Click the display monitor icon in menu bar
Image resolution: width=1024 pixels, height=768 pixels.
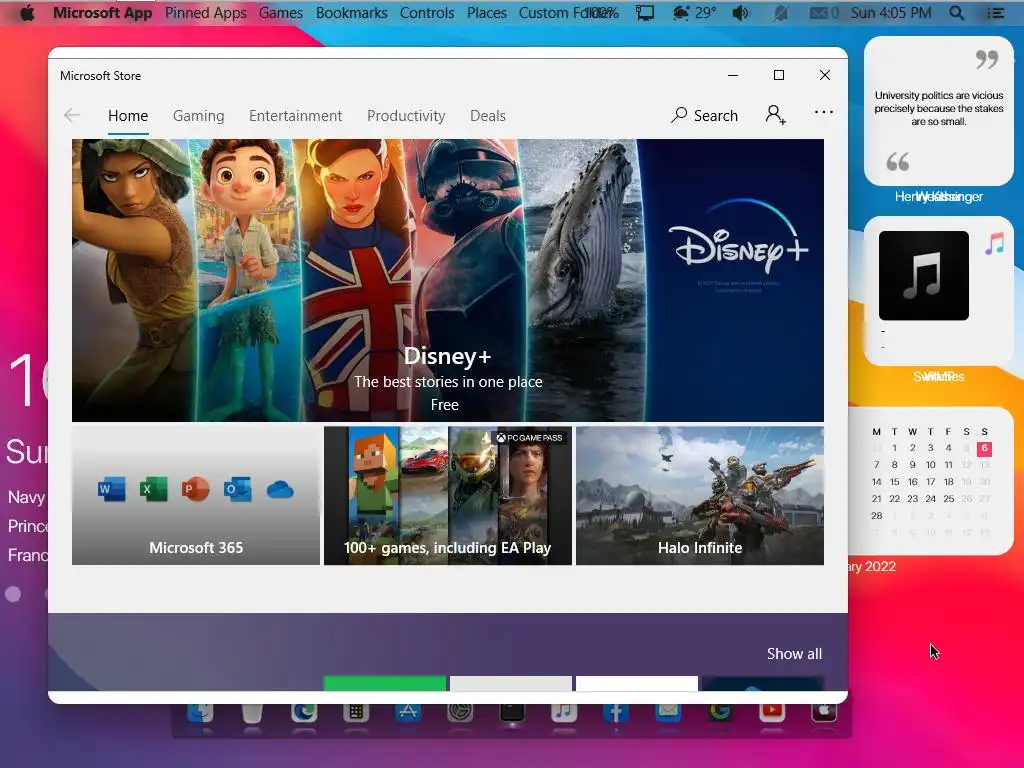tap(645, 13)
